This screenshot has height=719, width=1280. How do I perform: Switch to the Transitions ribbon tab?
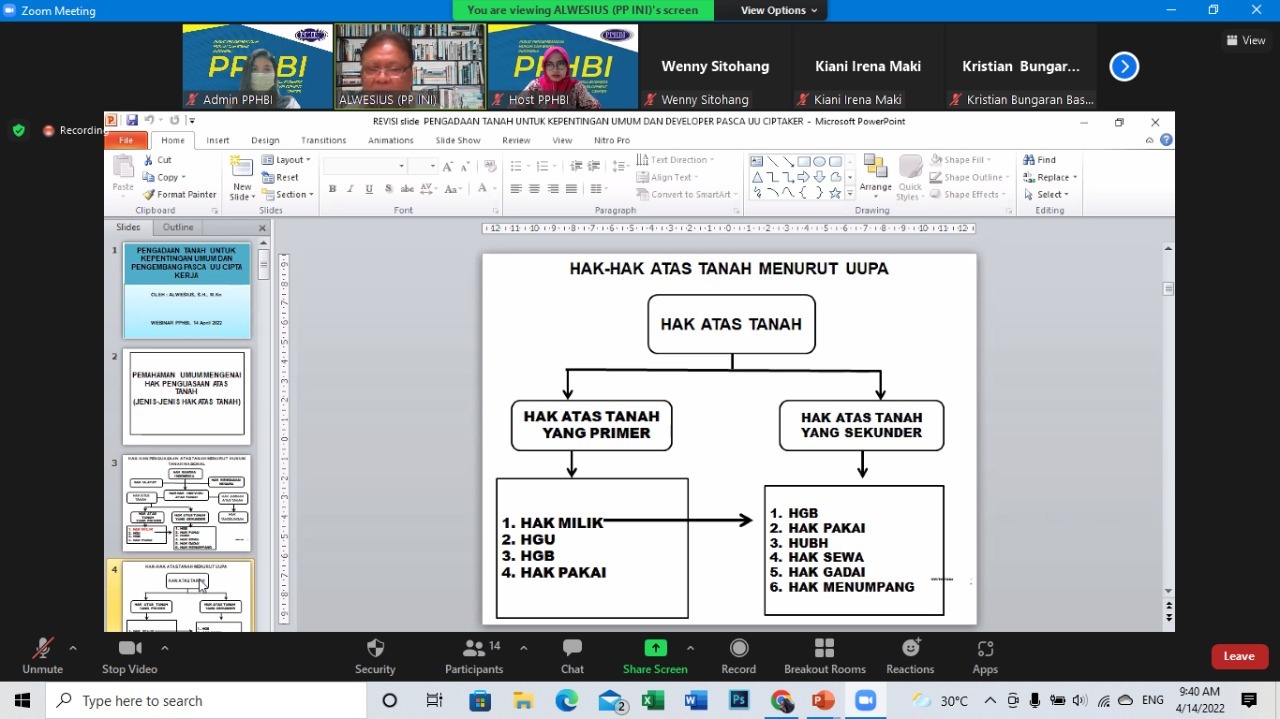click(323, 140)
